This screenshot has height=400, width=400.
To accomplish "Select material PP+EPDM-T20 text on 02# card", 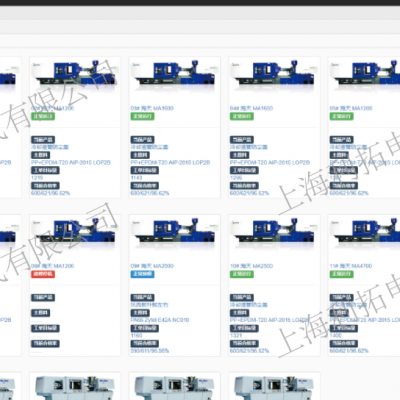I will (71, 162).
